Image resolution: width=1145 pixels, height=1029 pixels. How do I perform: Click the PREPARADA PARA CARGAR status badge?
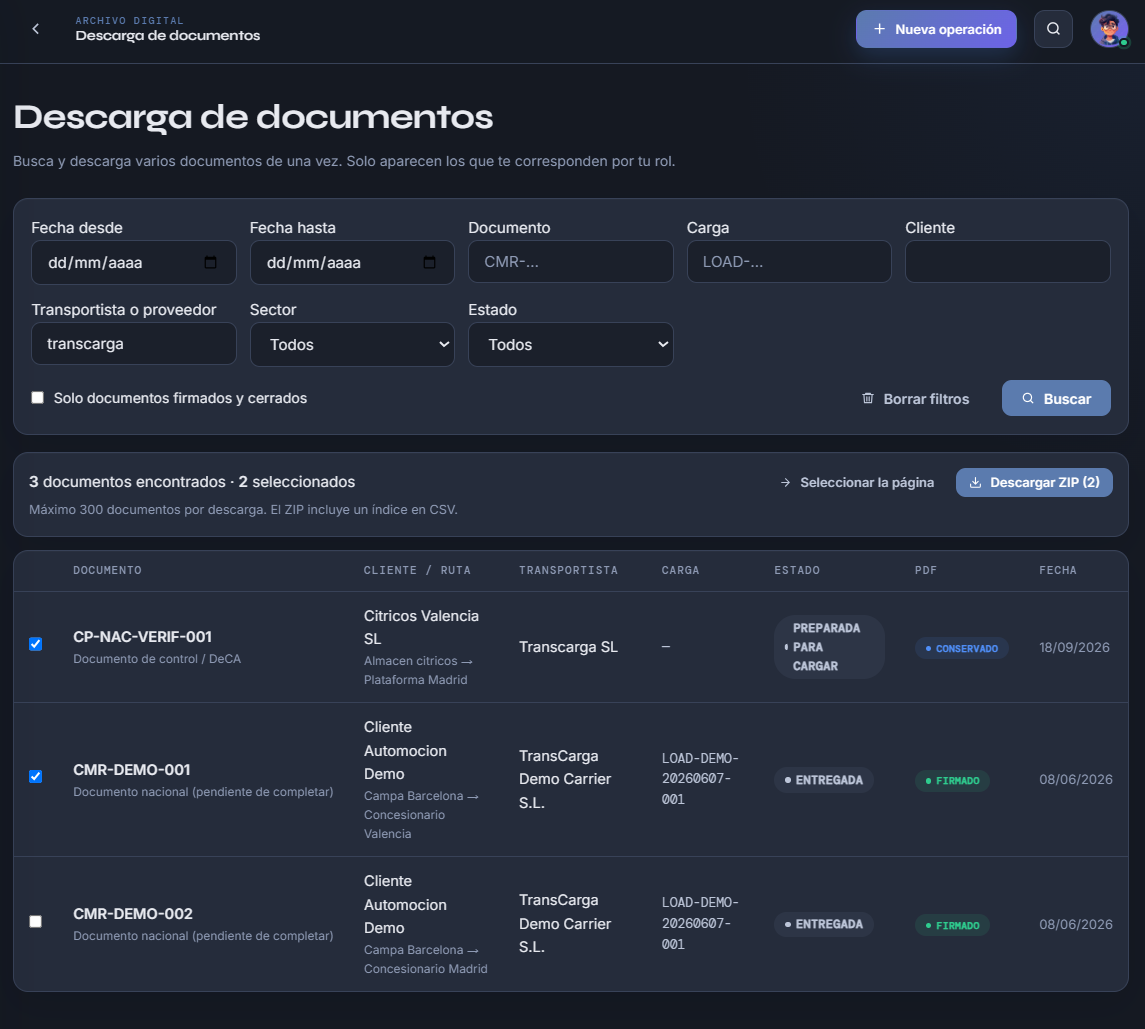point(829,647)
